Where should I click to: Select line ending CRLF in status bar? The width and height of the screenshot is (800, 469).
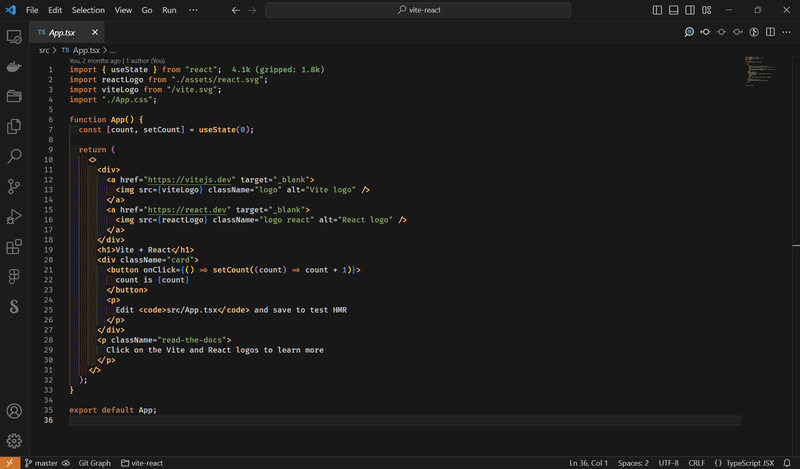[x=696, y=463]
